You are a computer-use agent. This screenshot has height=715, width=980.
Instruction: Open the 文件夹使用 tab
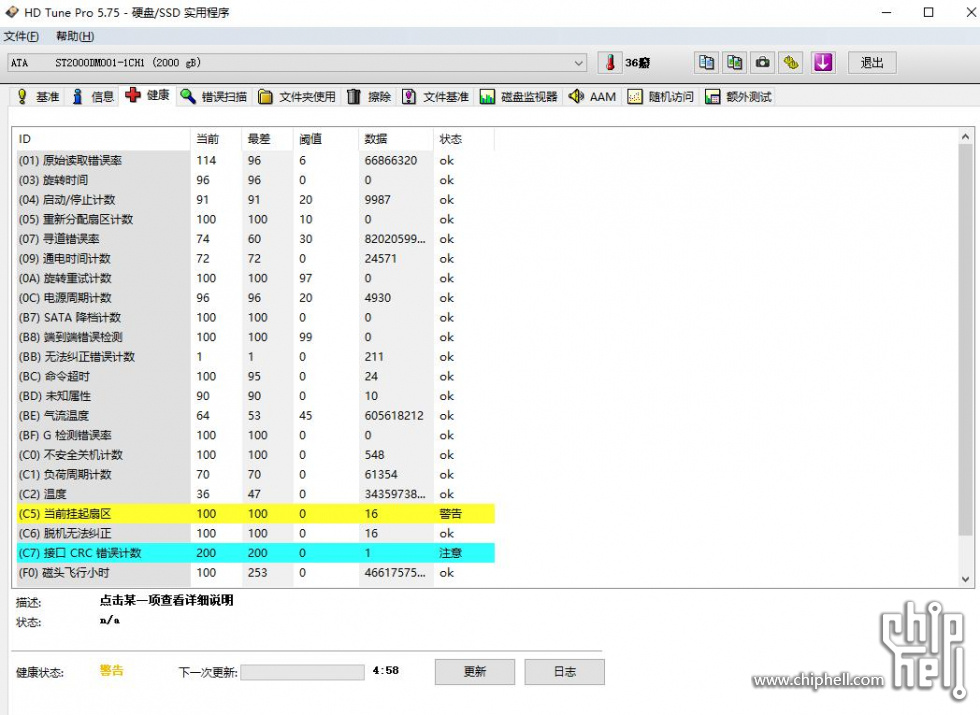coord(298,96)
